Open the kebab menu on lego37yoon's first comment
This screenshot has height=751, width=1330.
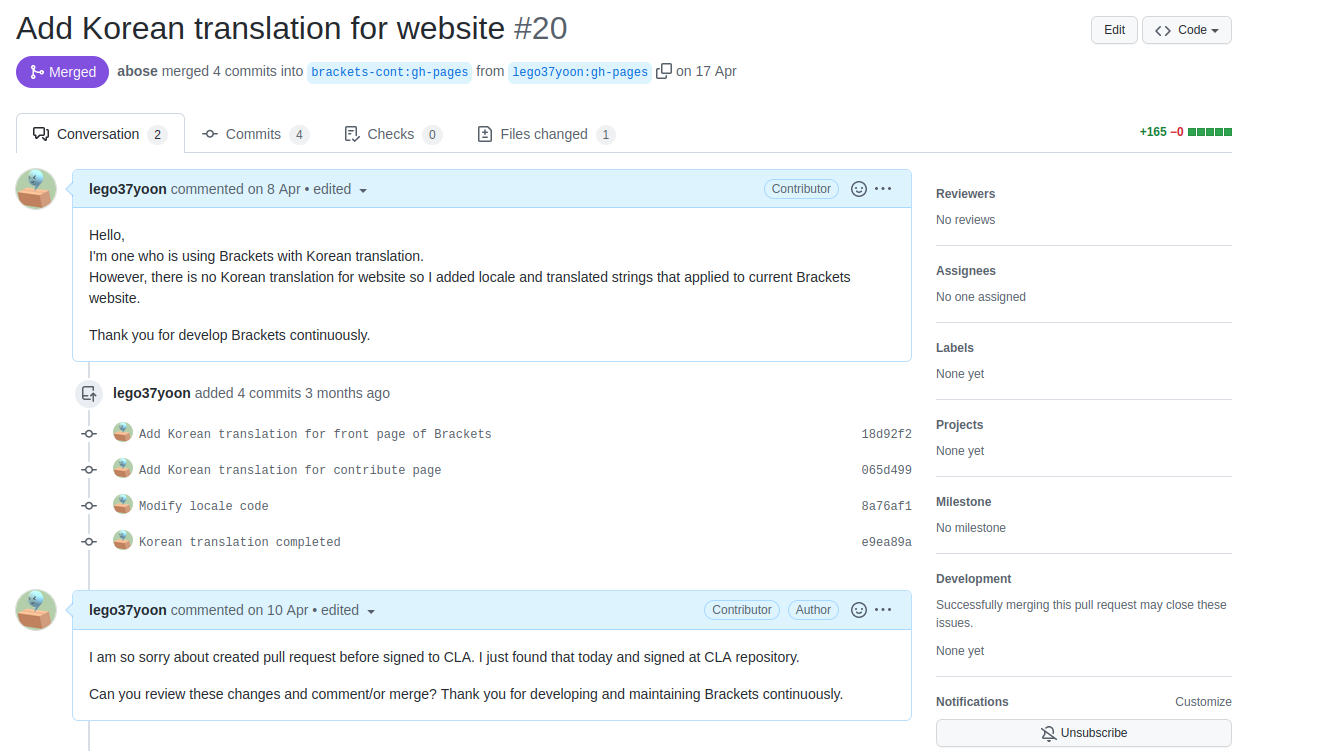click(883, 188)
